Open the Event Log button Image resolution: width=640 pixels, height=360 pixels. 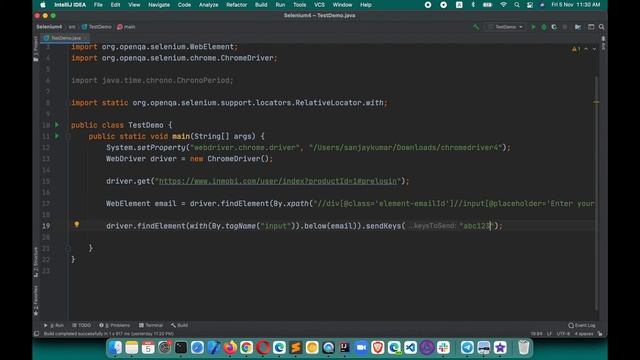[582, 325]
